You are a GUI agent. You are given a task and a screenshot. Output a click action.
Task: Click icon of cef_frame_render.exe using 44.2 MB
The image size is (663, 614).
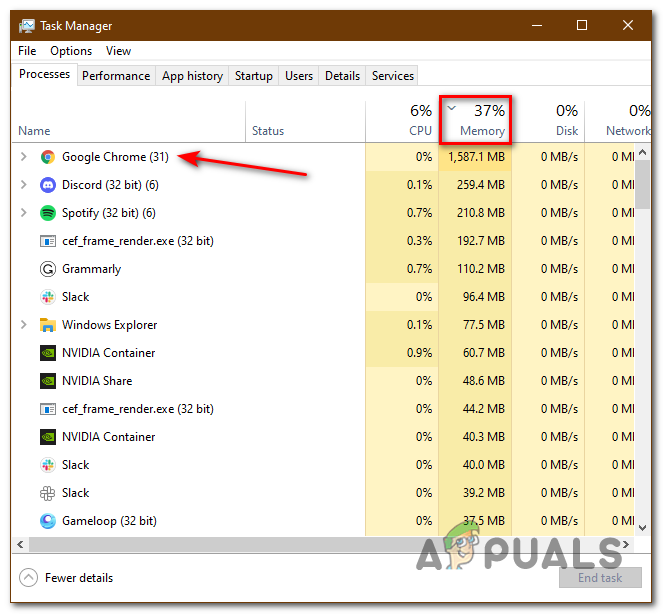coord(48,409)
